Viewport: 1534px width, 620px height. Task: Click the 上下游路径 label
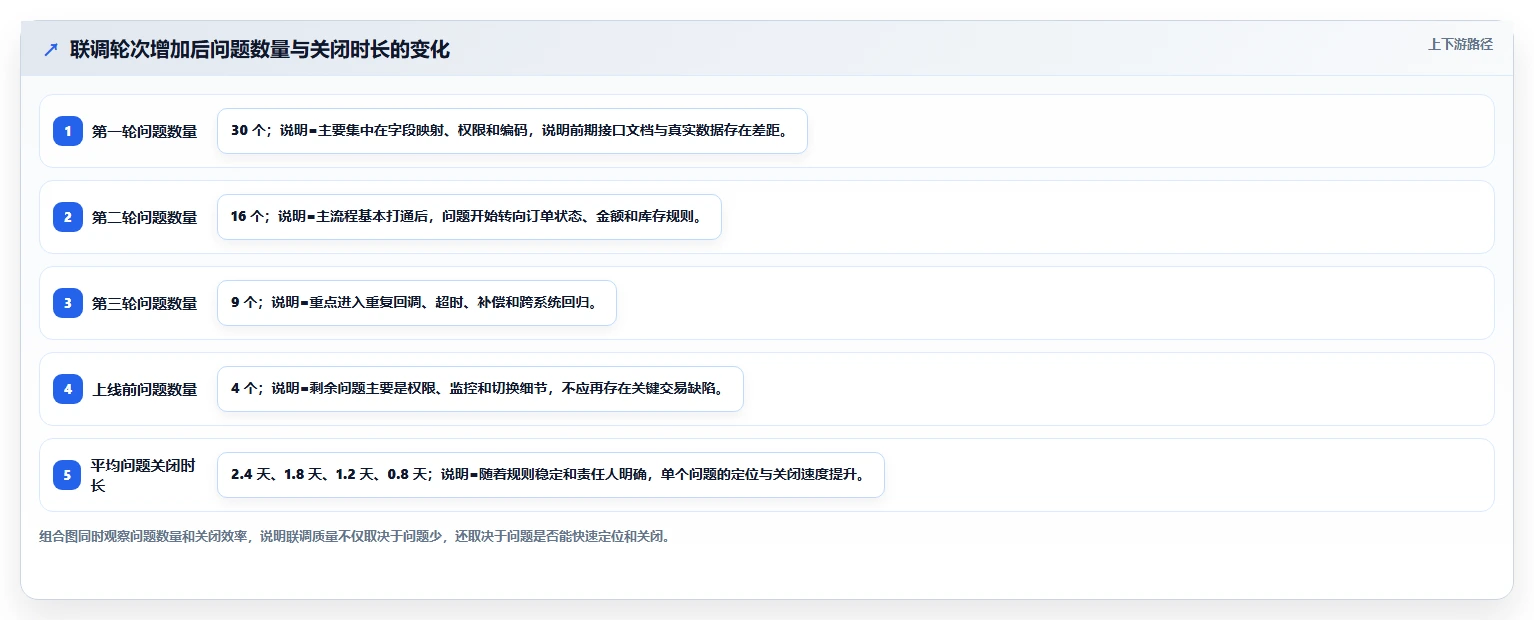pos(1460,44)
